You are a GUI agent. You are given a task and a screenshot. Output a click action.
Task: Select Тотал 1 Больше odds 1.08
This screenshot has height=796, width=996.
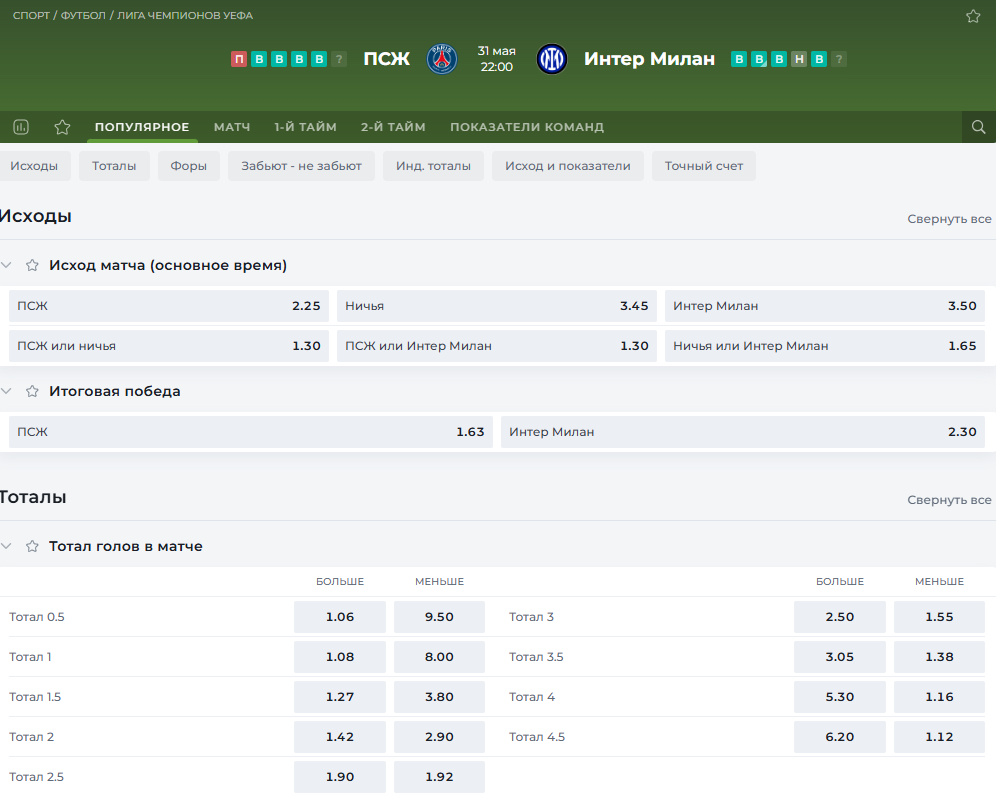340,657
